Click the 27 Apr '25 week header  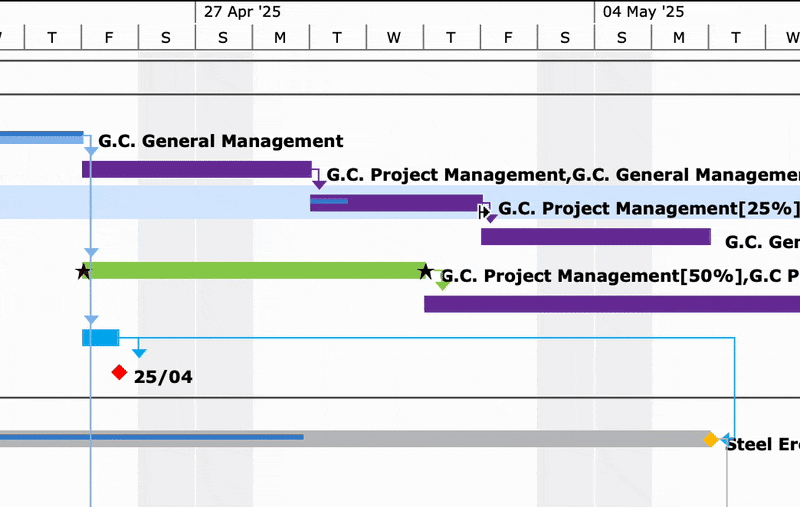pyautogui.click(x=242, y=12)
